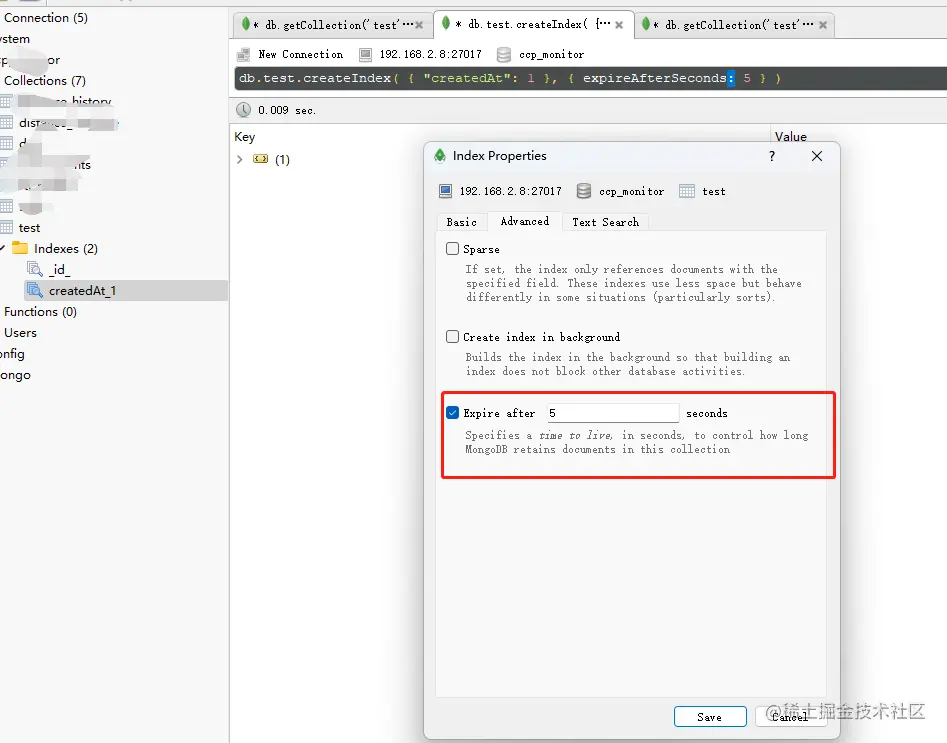
Task: Click the _id_ index icon
Action: point(35,269)
